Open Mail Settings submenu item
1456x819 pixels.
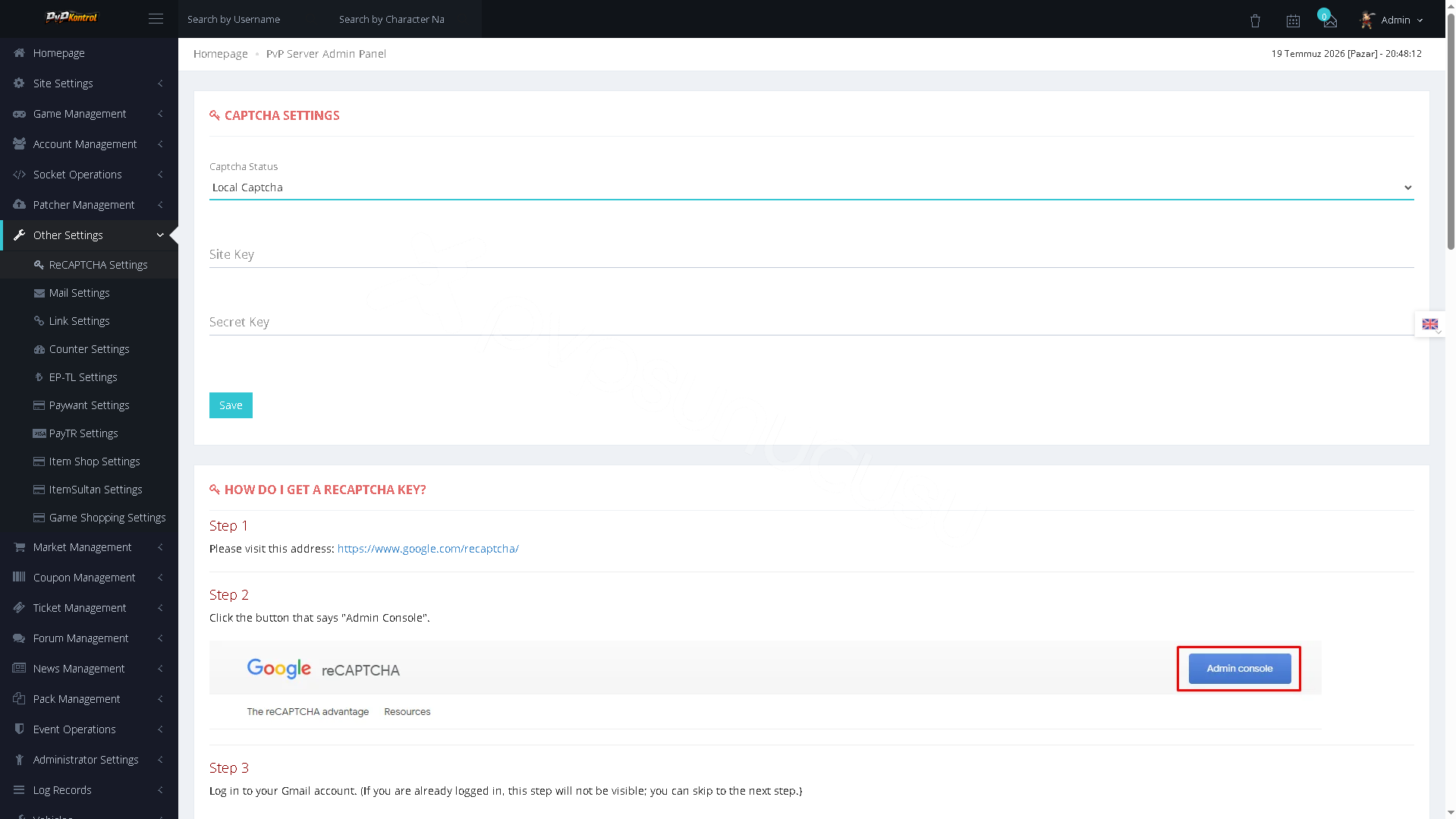[89, 293]
